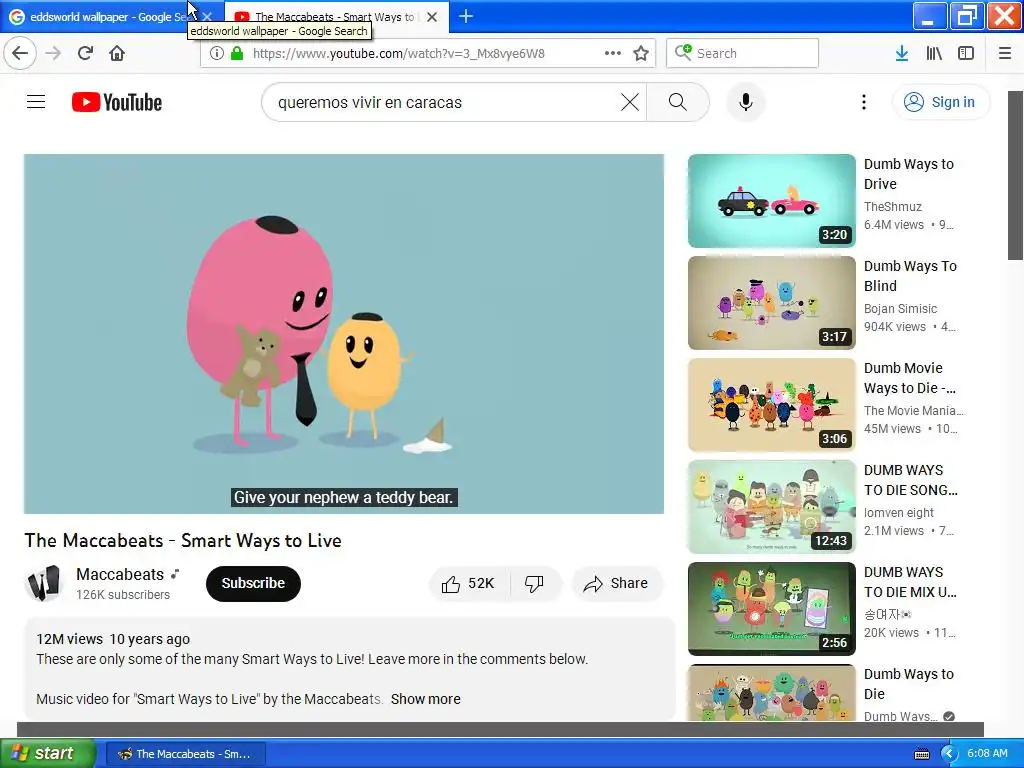Open DUMB WAYS TO DIE MIX thumbnail
The height and width of the screenshot is (768, 1024).
[771, 609]
